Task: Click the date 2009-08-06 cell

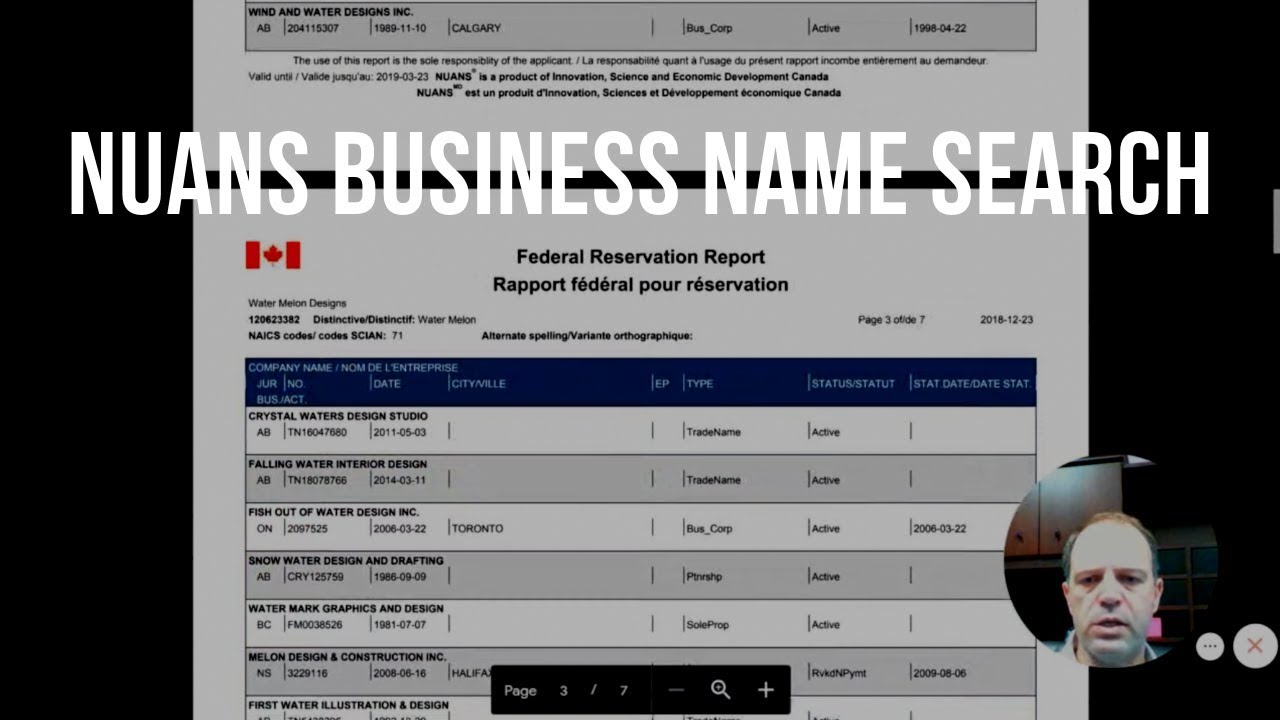Action: click(x=939, y=673)
